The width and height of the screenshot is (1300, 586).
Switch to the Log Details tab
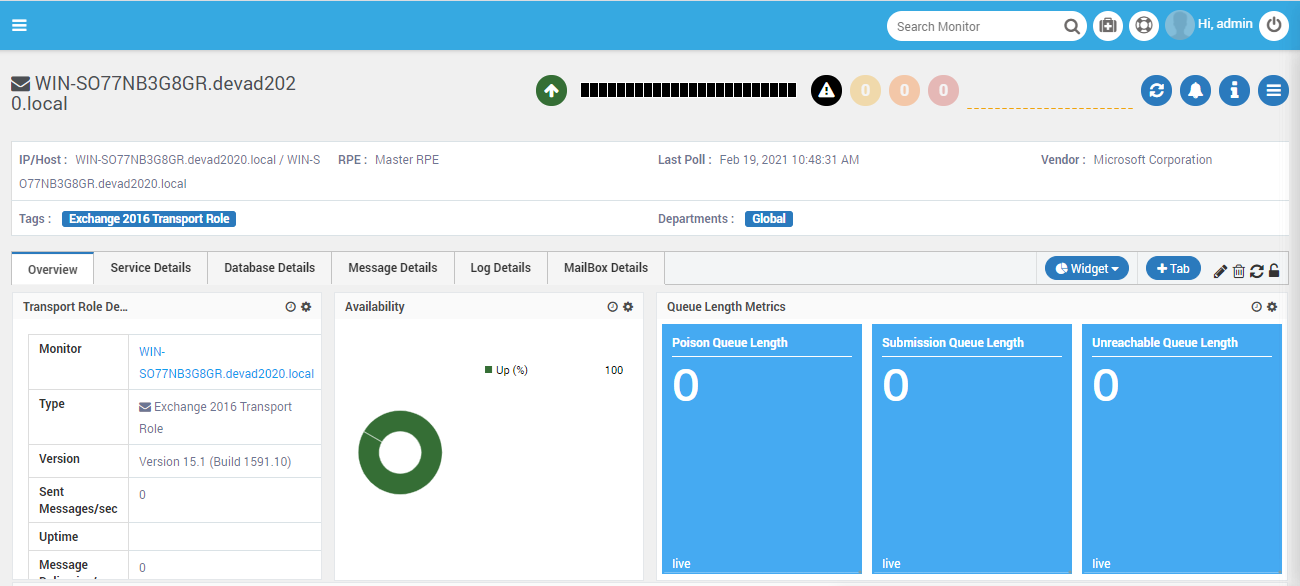click(x=501, y=268)
